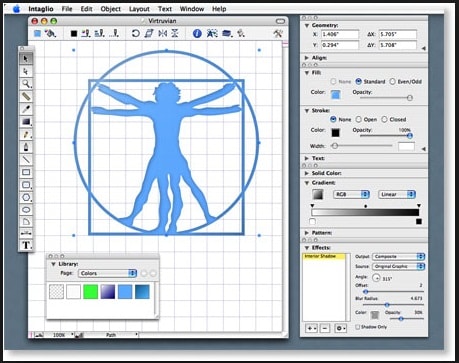Open the Apple menu

click(x=16, y=9)
